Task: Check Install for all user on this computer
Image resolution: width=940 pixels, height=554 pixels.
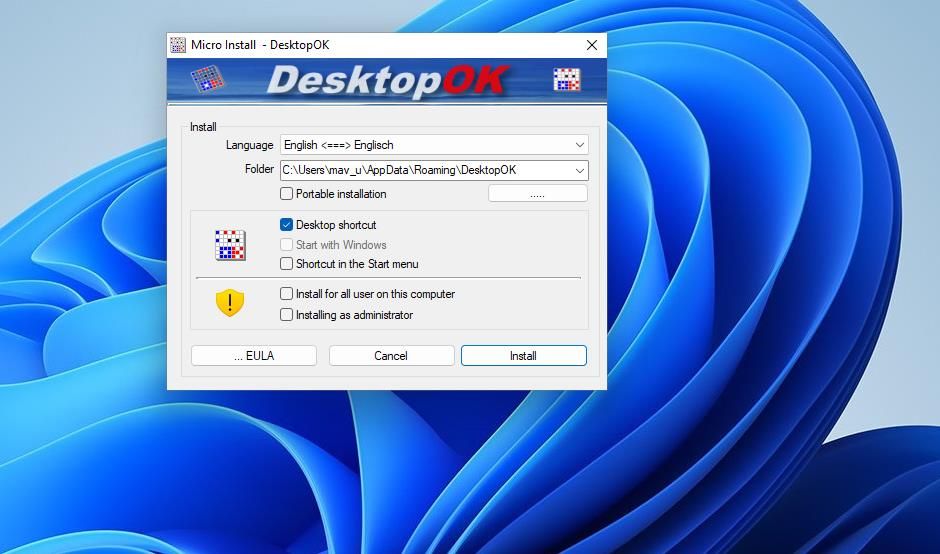Action: 287,294
